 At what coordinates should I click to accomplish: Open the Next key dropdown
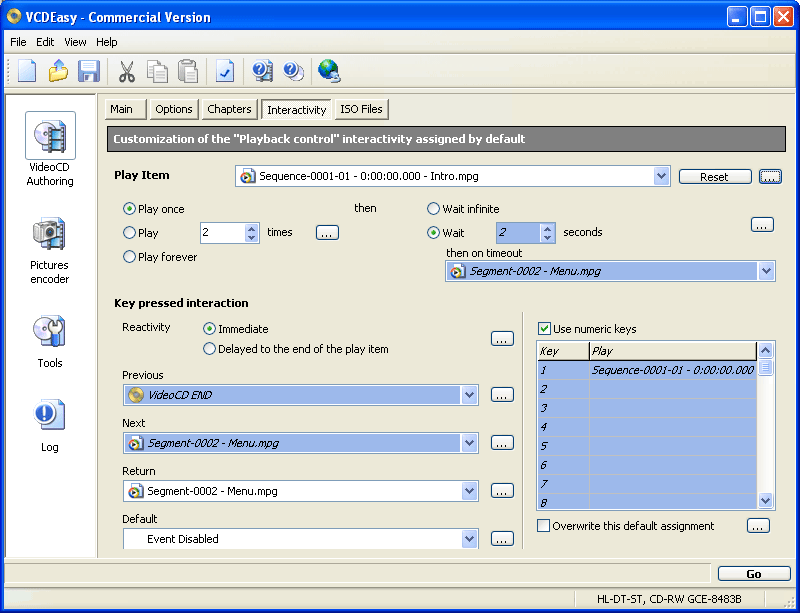469,443
